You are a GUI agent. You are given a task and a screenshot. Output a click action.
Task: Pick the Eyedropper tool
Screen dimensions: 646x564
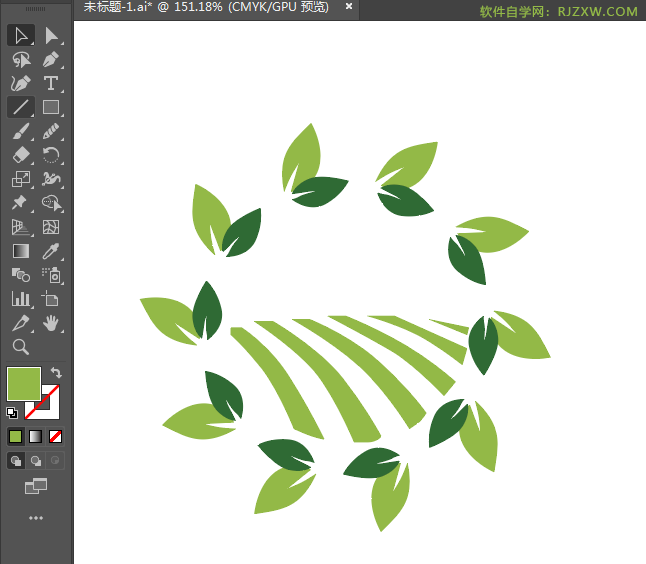pyautogui.click(x=51, y=251)
